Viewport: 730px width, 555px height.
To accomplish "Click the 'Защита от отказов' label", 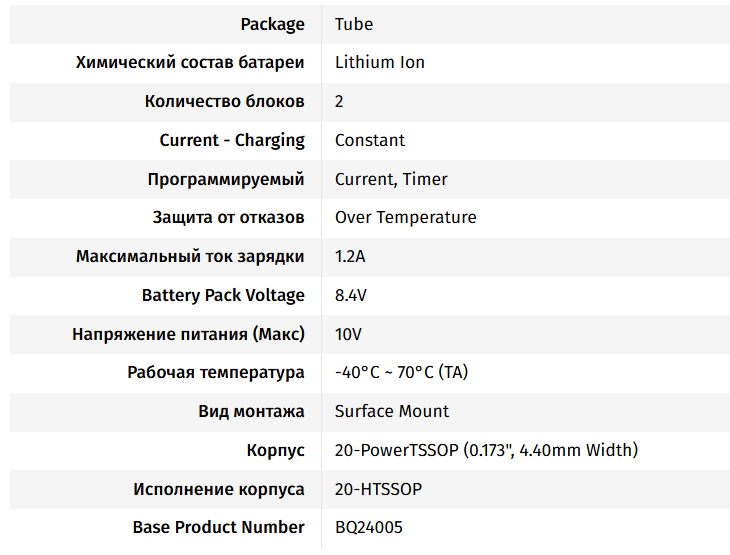I will pos(229,218).
